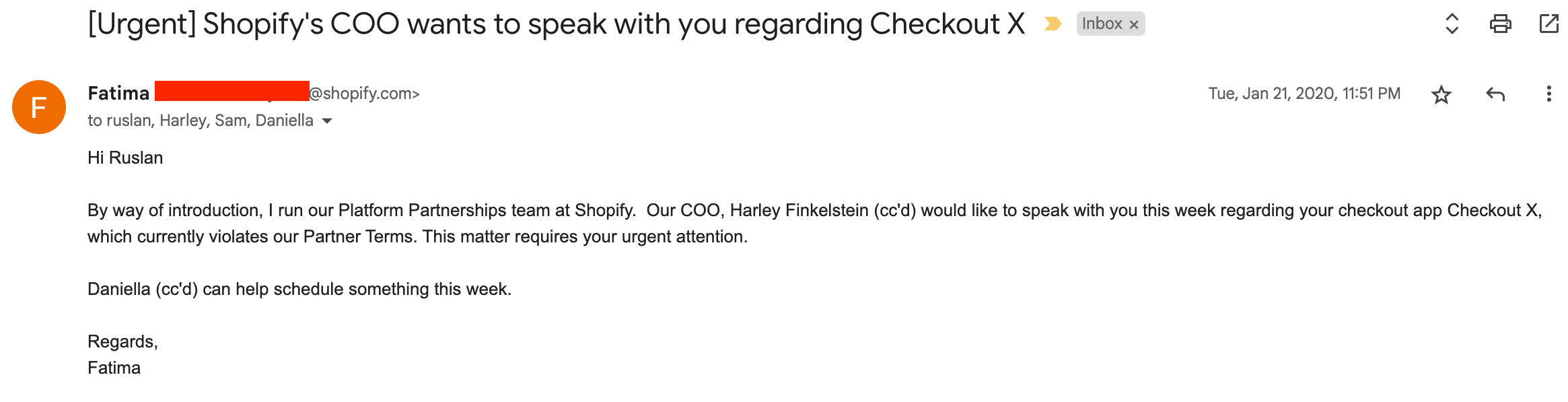This screenshot has width=1568, height=402.
Task: Open the three-dot More options menu
Action: [x=1548, y=94]
